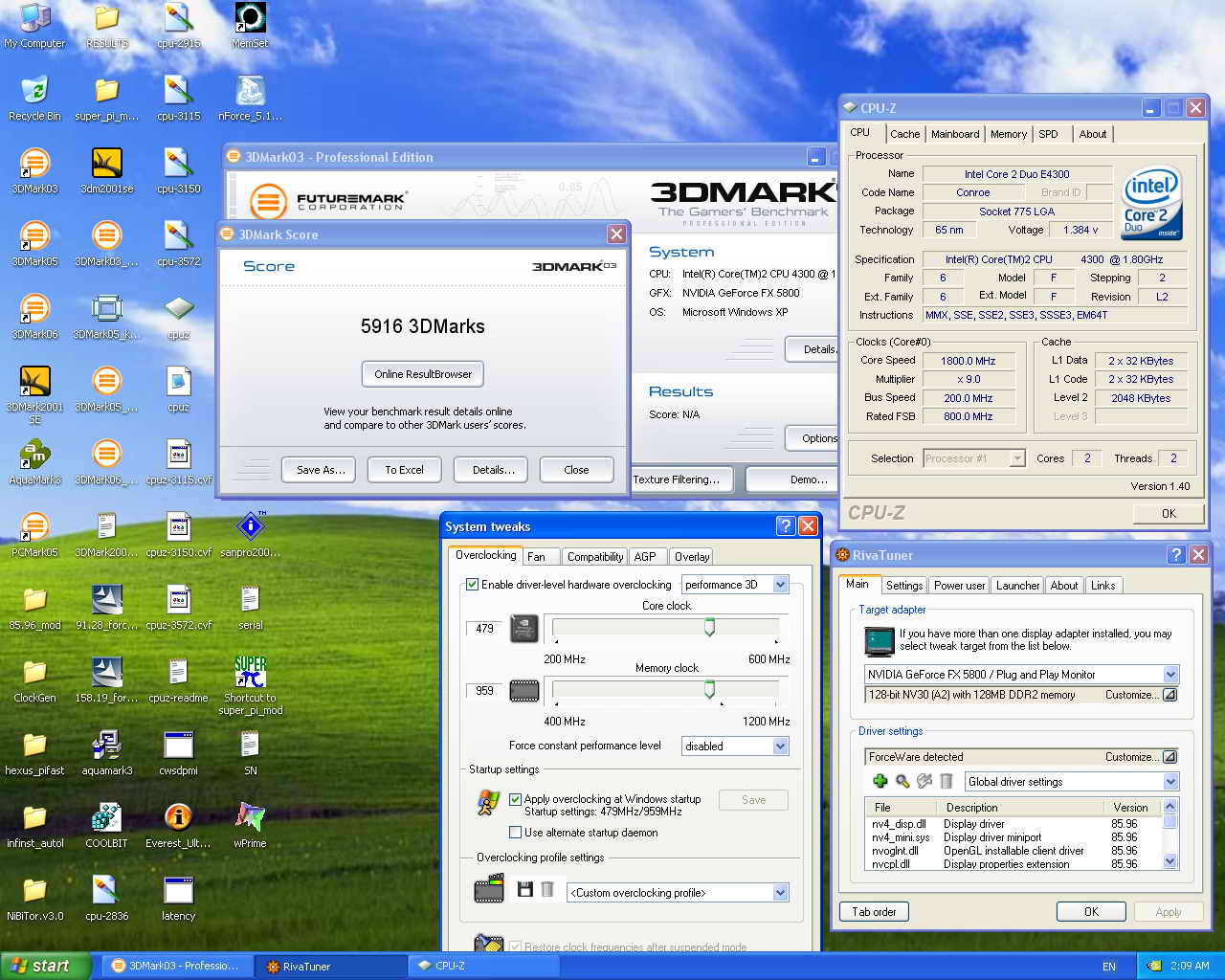Open the performance 3D dropdown
The height and width of the screenshot is (980, 1225).
pos(780,585)
